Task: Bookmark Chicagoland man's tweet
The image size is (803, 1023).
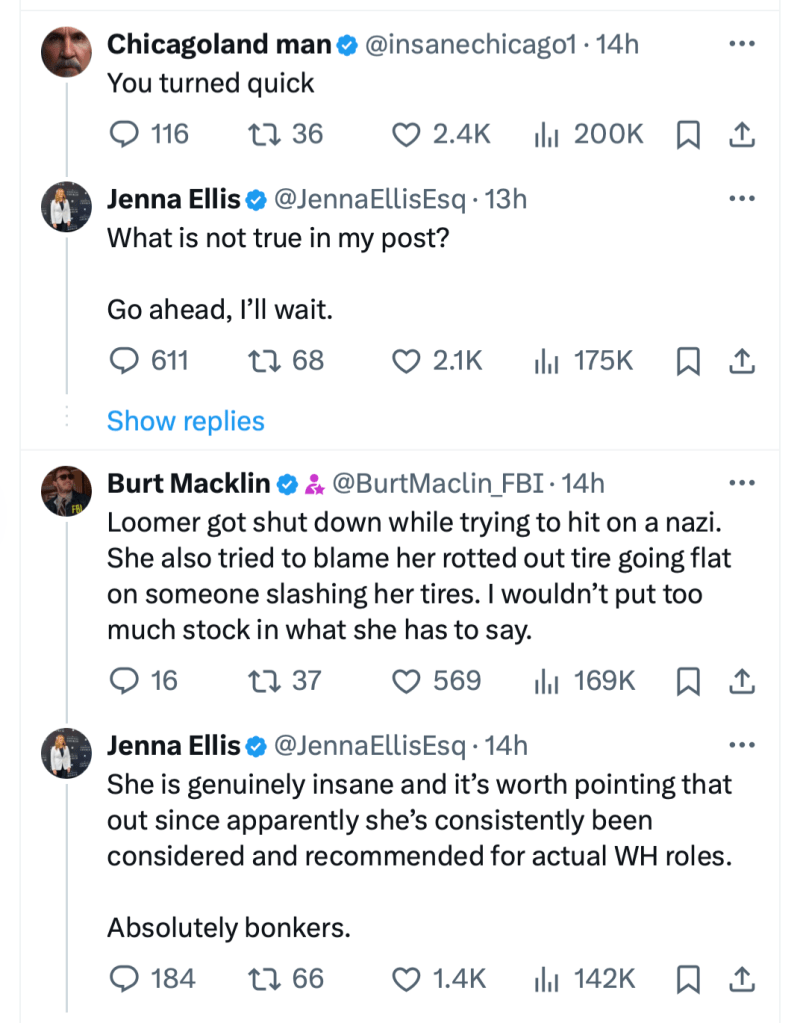Action: 688,135
